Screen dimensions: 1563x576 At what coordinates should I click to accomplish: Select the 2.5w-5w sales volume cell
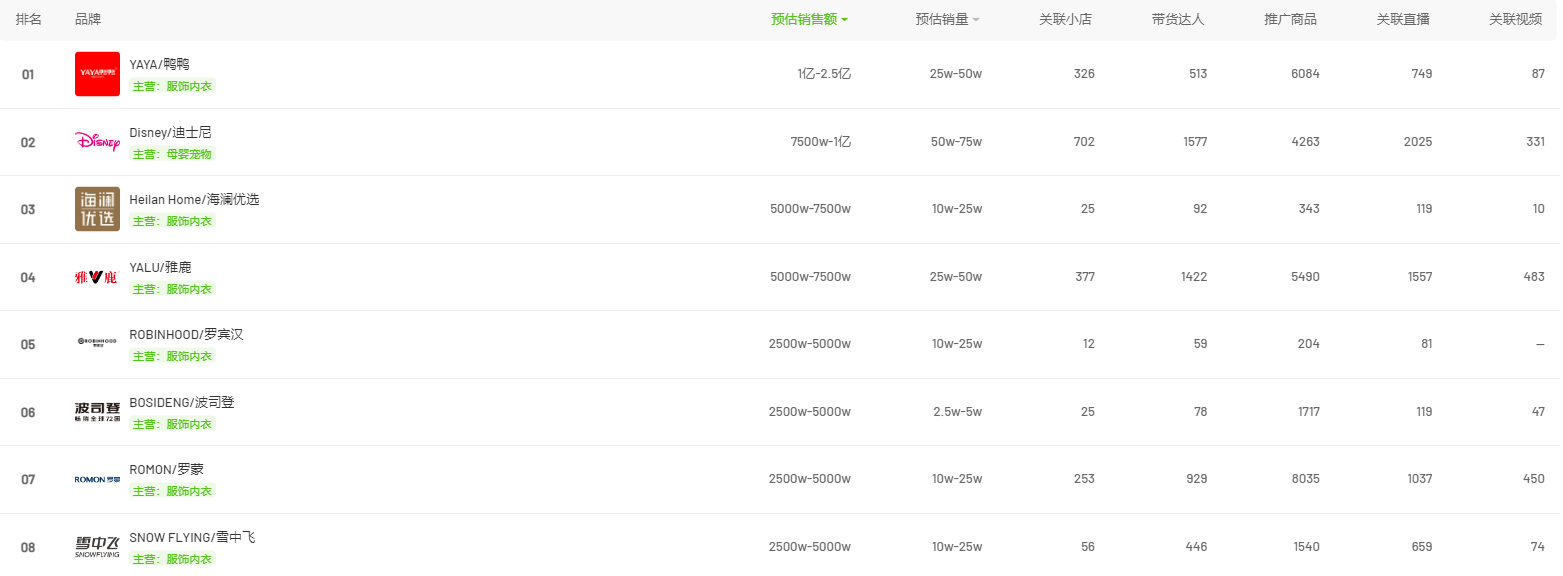957,412
